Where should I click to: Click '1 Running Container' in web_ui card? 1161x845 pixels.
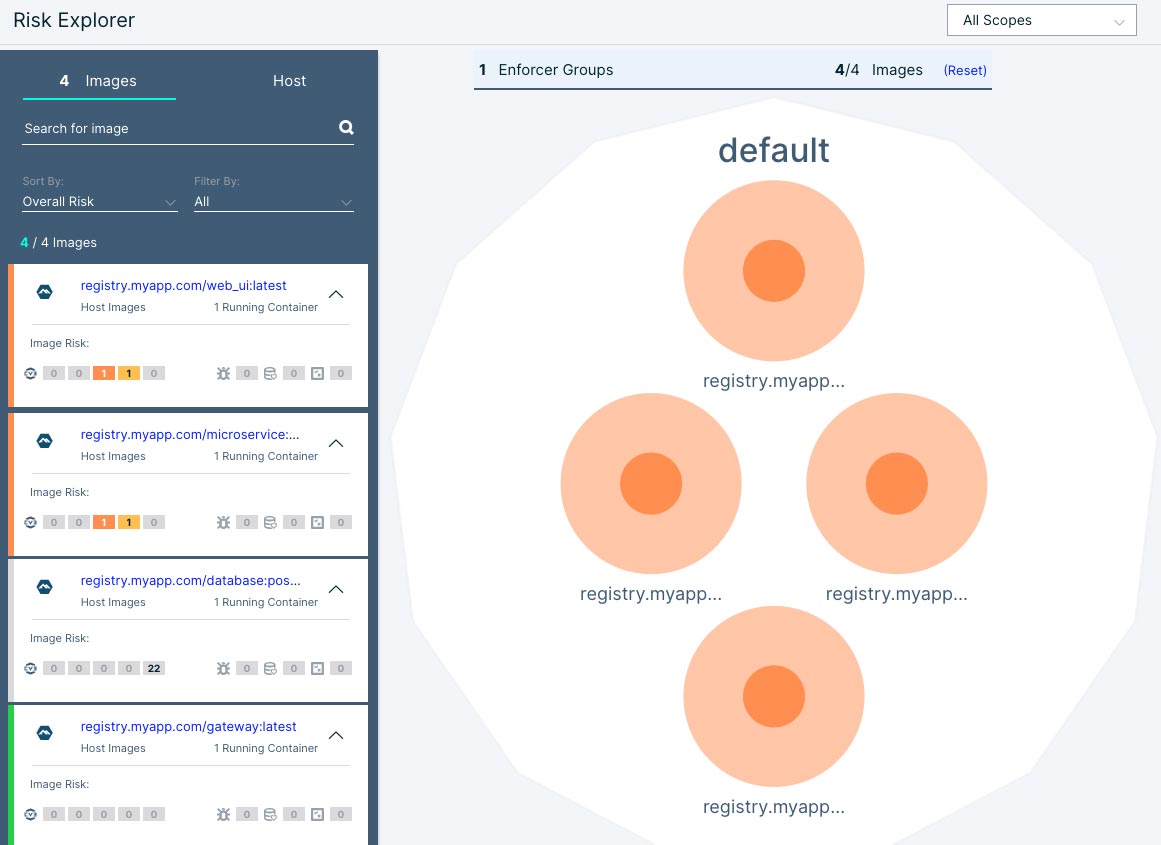click(266, 307)
